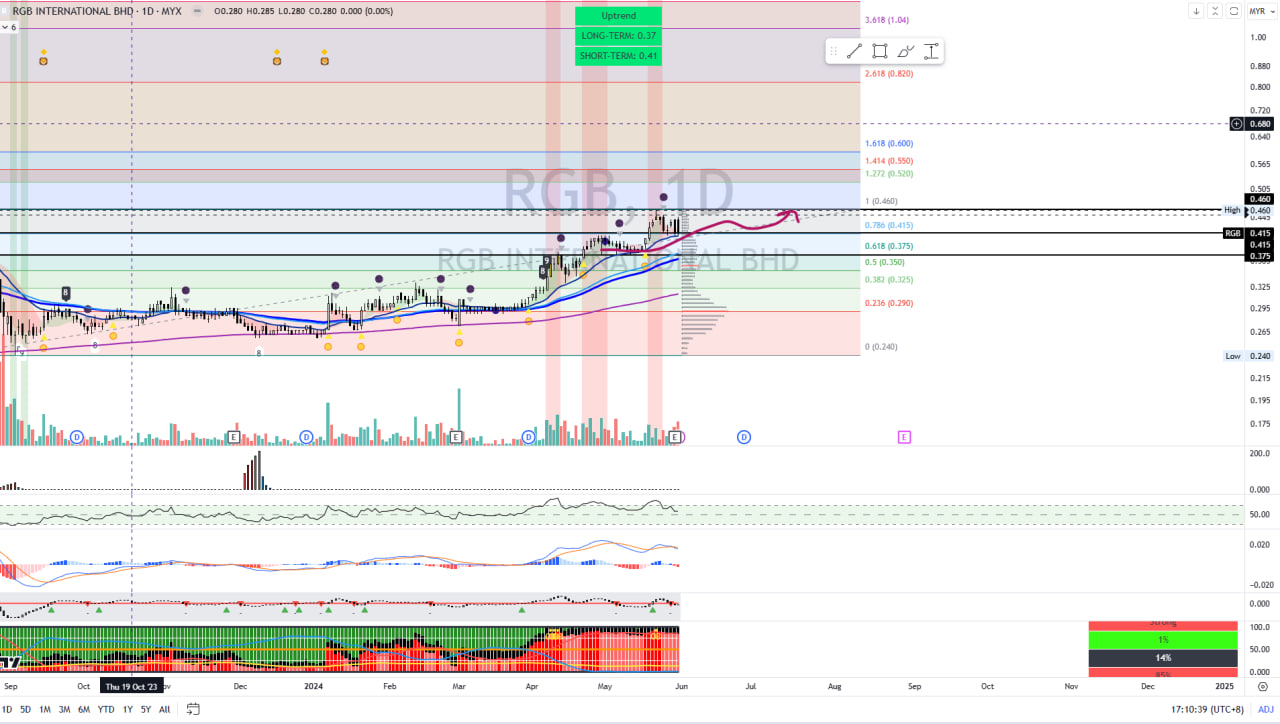The width and height of the screenshot is (1280, 724).
Task: Click the green Uptrend label
Action: click(618, 16)
